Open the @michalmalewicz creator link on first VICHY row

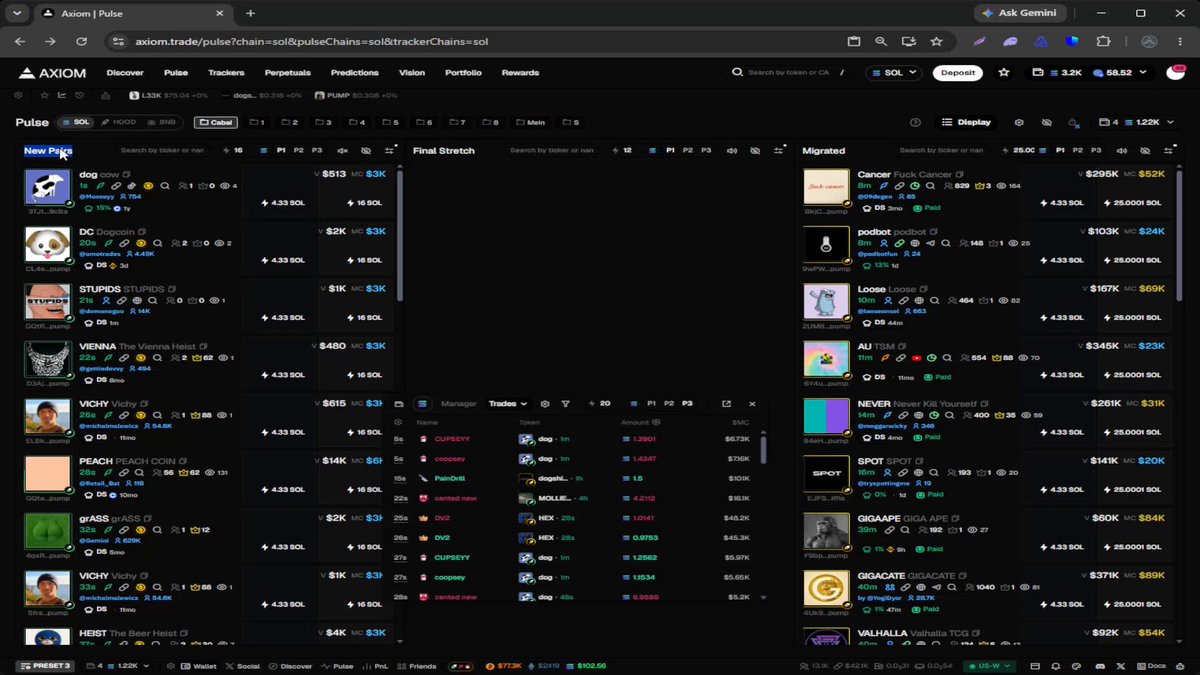(x=112, y=426)
